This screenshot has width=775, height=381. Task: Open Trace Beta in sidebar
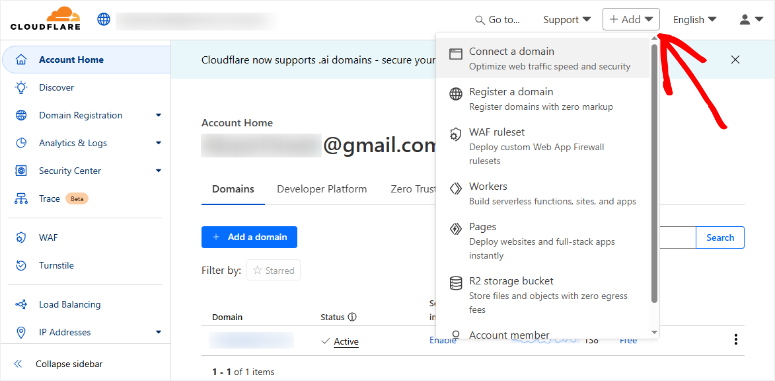[86, 199]
